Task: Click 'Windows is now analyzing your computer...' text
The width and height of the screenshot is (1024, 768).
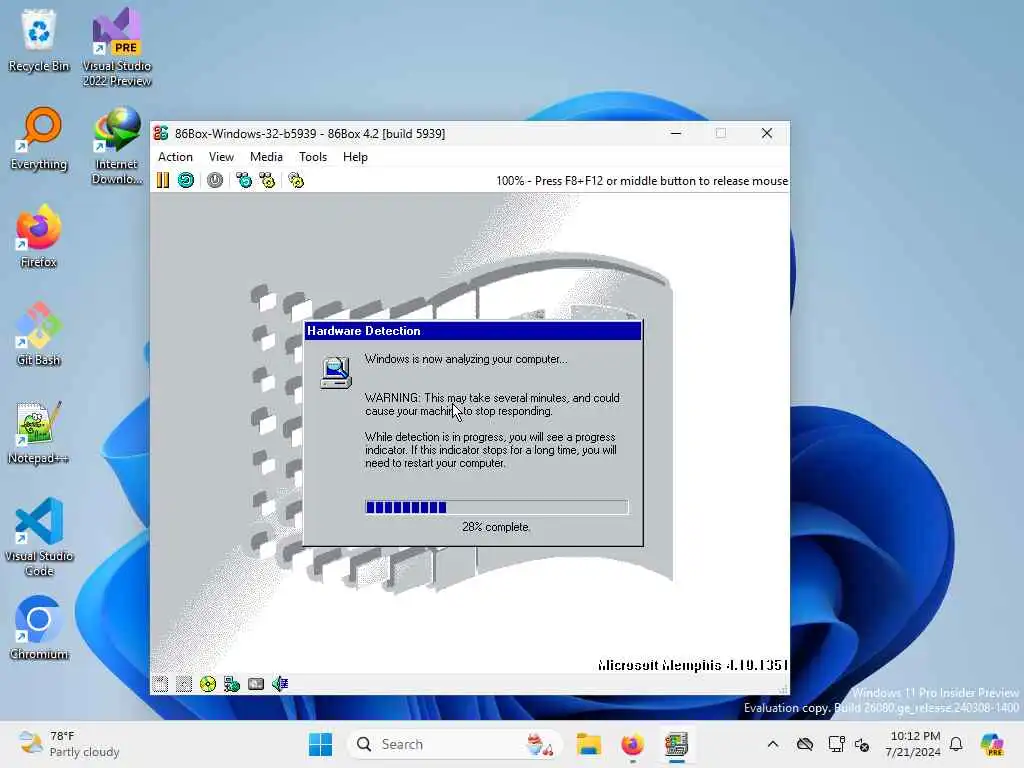Action: point(466,359)
